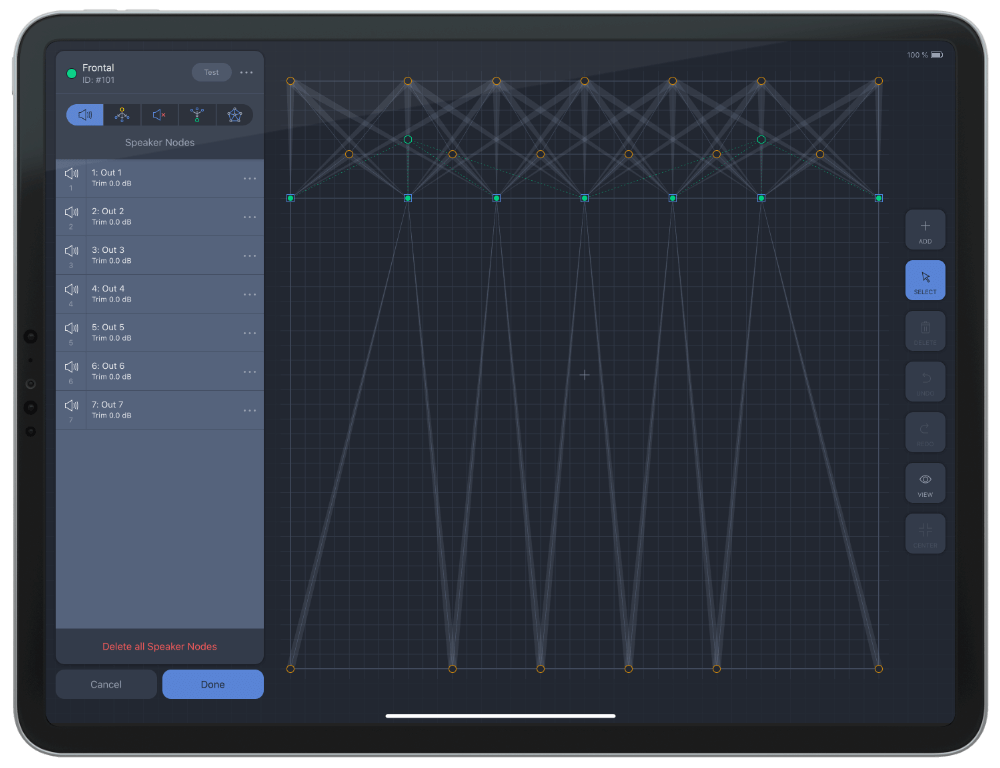
Task: Click the Cancel button
Action: pos(106,684)
